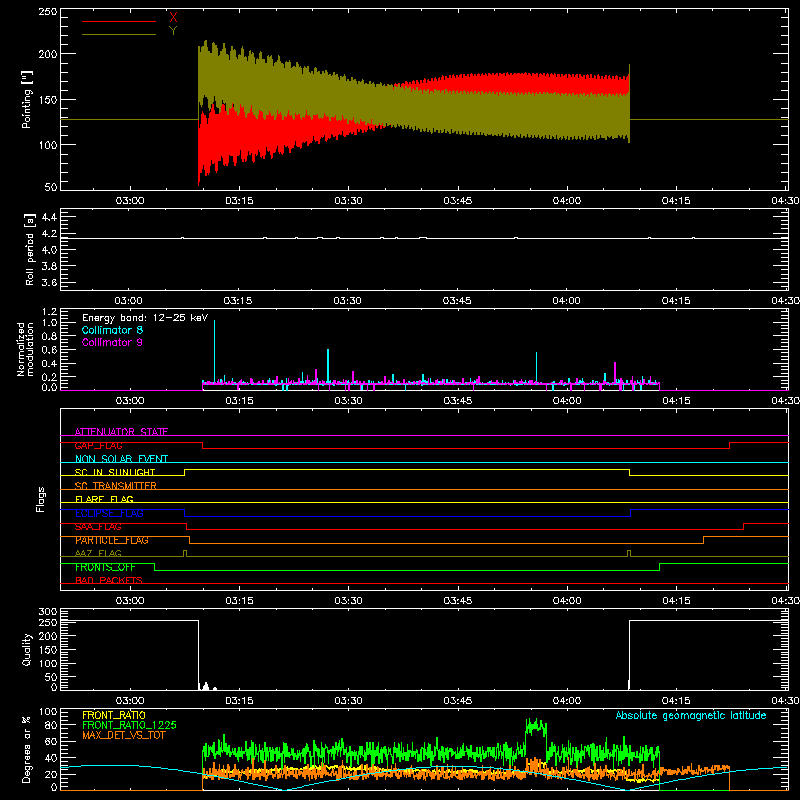Click the green FRONT_RATIO_1225 legend entry
800x800 pixels.
click(129, 725)
